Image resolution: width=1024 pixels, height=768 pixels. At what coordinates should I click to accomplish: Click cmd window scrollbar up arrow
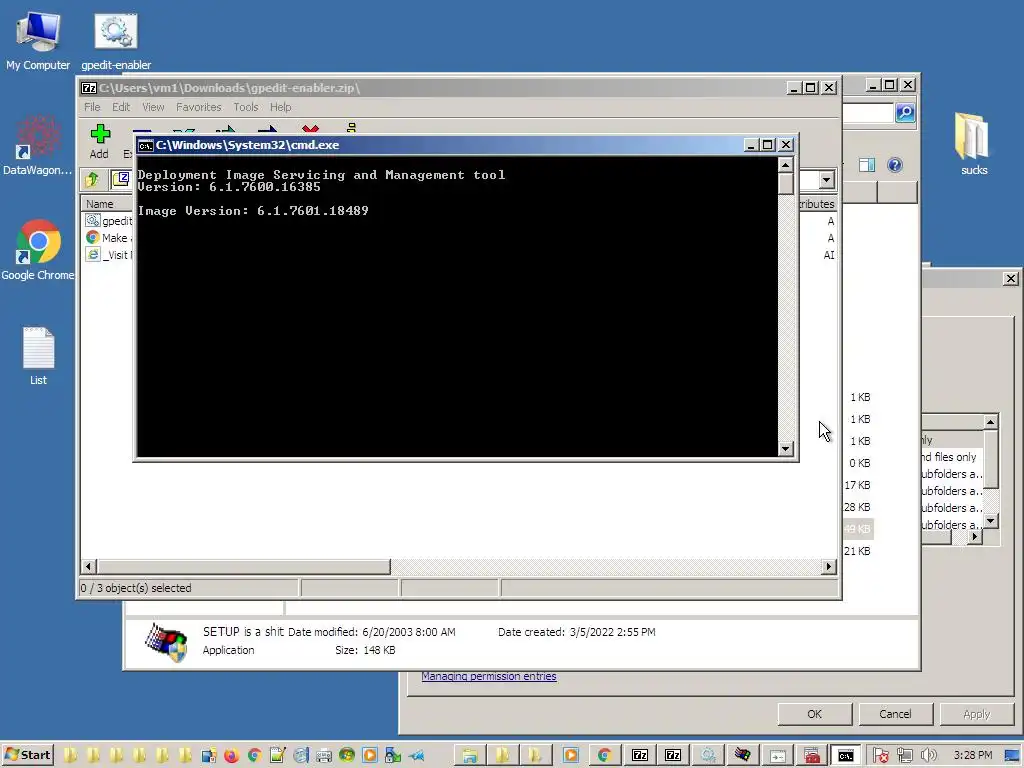(x=786, y=165)
